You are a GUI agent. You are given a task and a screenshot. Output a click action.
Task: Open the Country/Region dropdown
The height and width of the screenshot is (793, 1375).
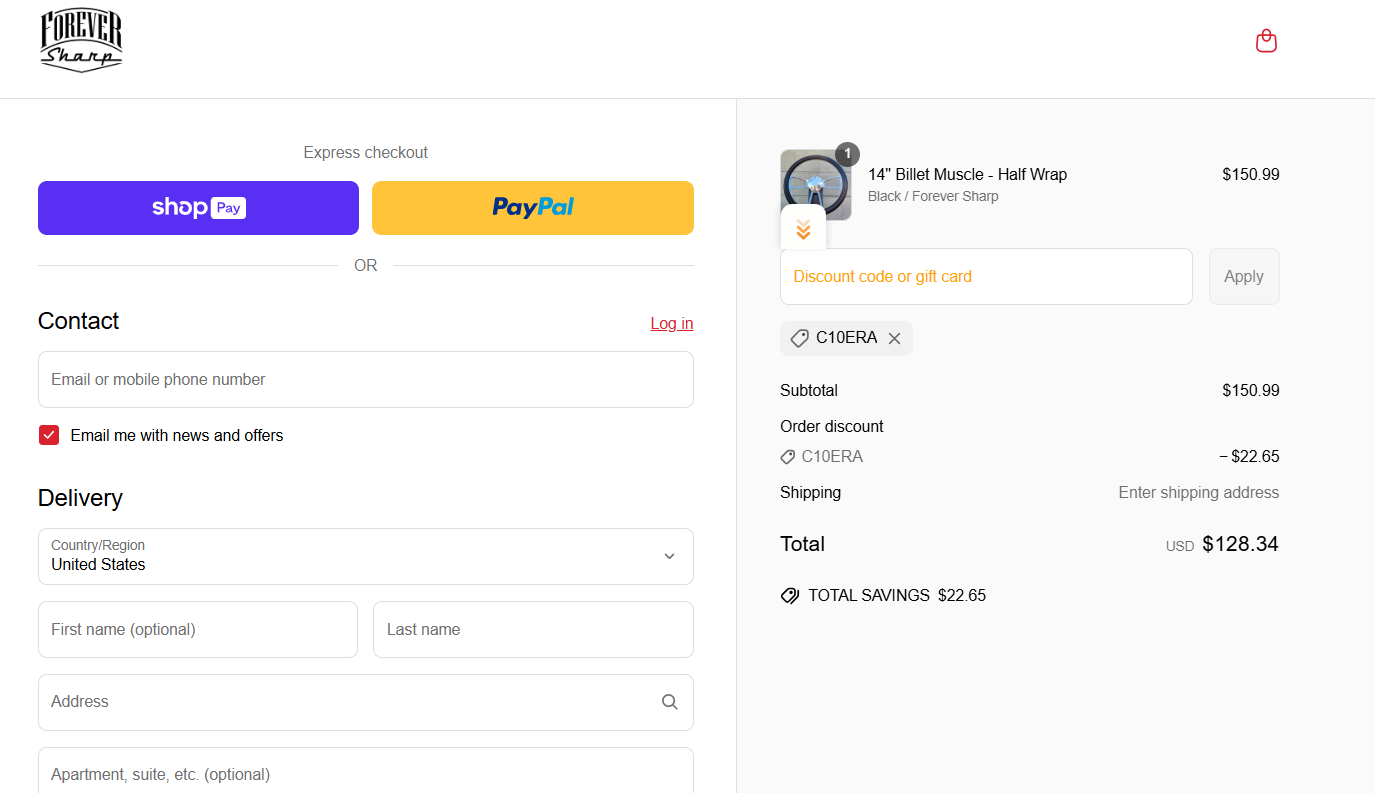[x=365, y=556]
